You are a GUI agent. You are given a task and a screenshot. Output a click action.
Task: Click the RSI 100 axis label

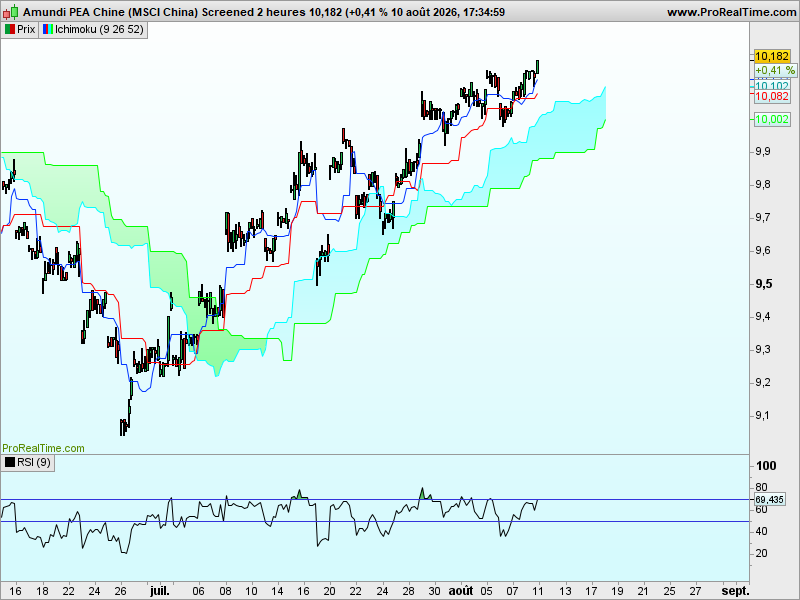(766, 466)
